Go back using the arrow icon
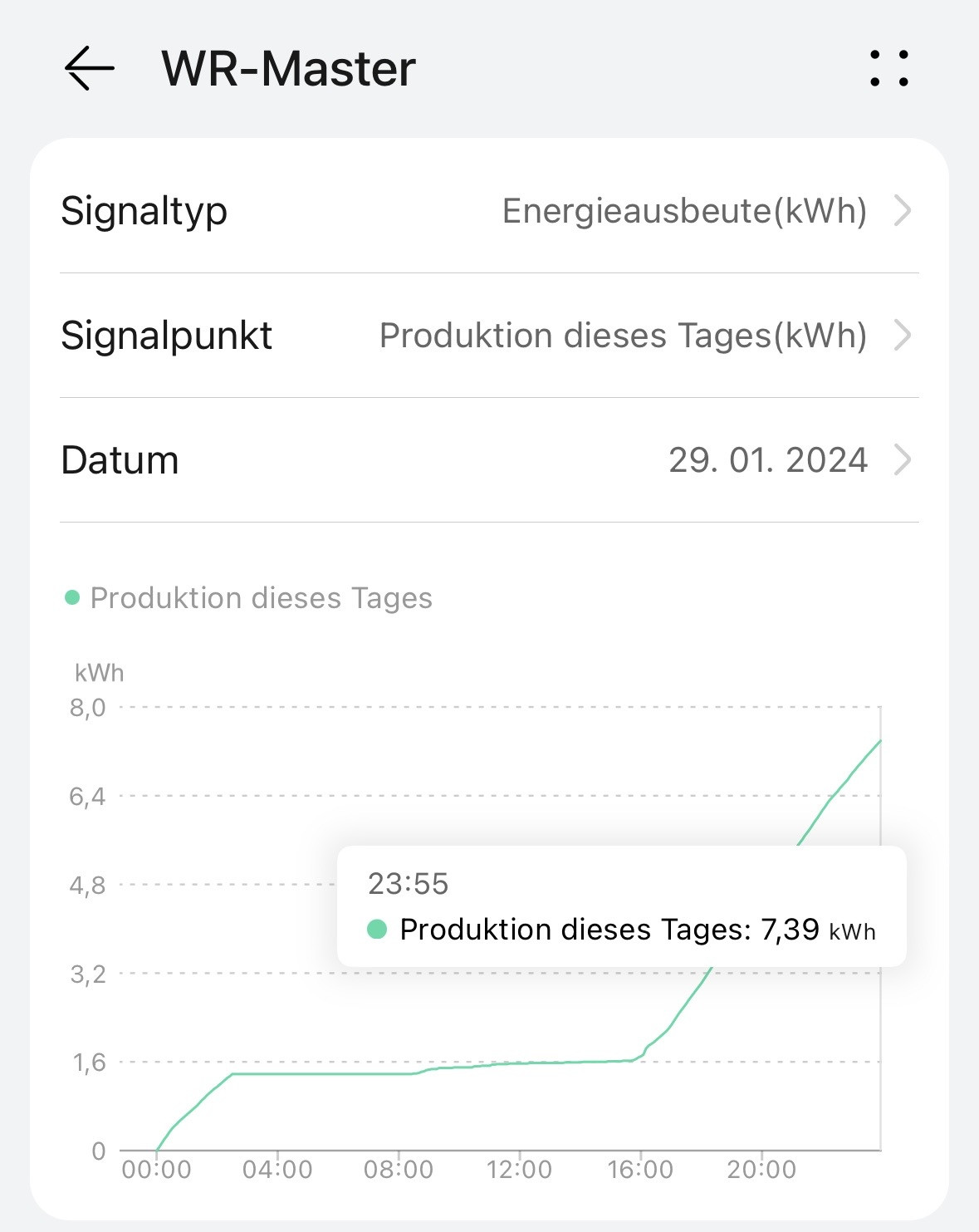The image size is (979, 1232). coord(89,68)
